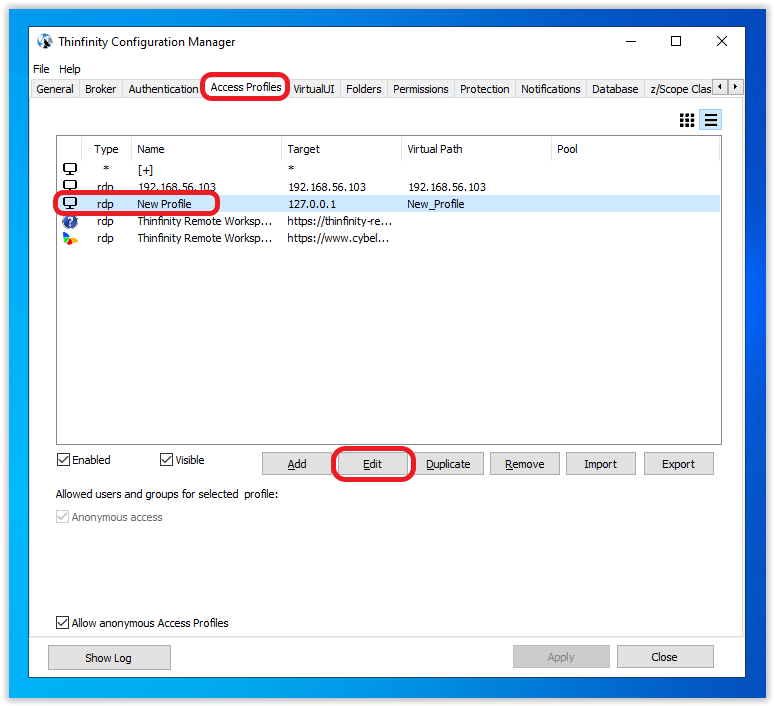
Task: Select the [+] profile row
Action: [388, 170]
